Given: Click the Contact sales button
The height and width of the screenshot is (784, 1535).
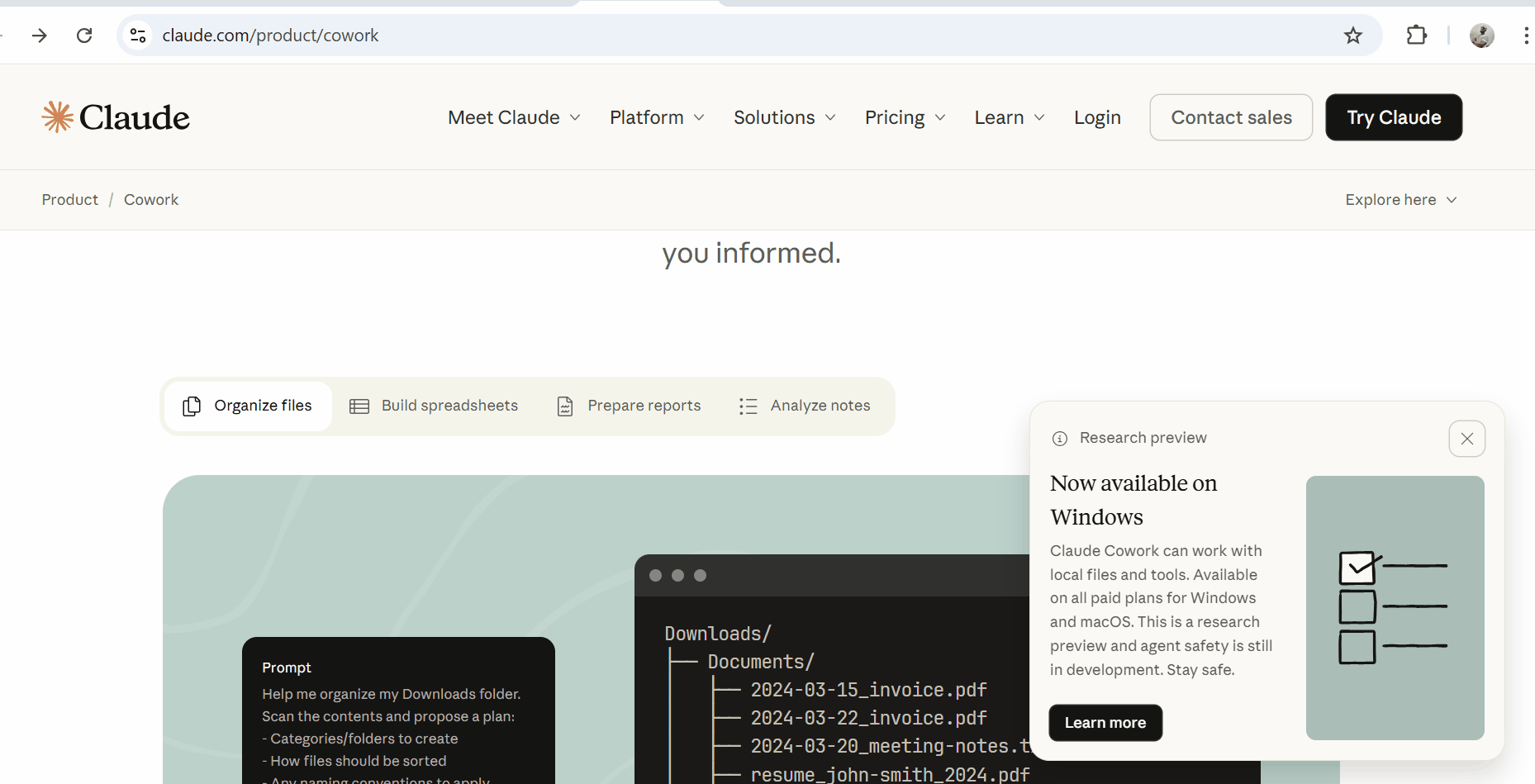Looking at the screenshot, I should pos(1231,117).
